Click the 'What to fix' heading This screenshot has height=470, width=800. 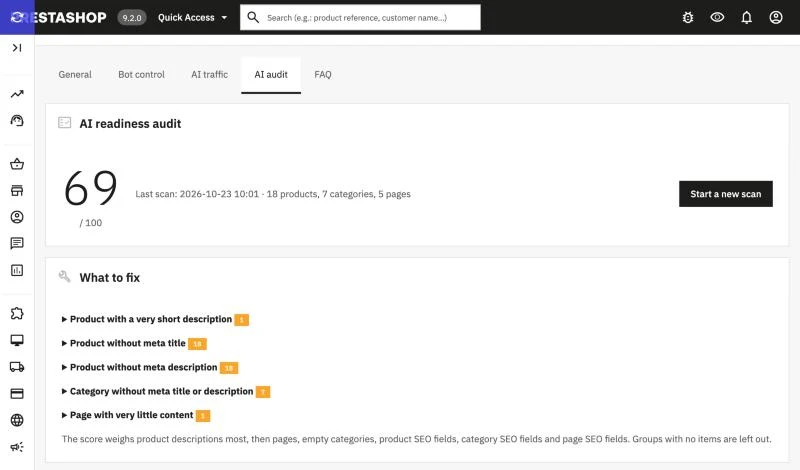pos(110,278)
